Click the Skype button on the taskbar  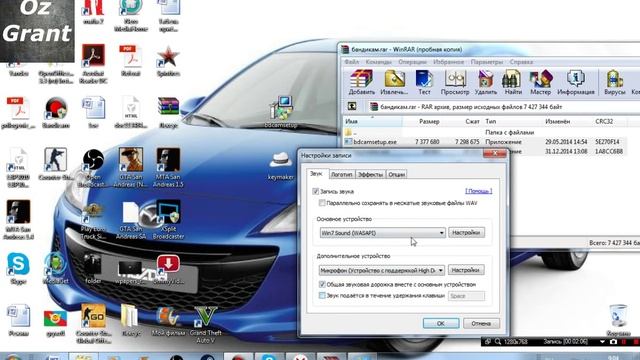(269, 357)
